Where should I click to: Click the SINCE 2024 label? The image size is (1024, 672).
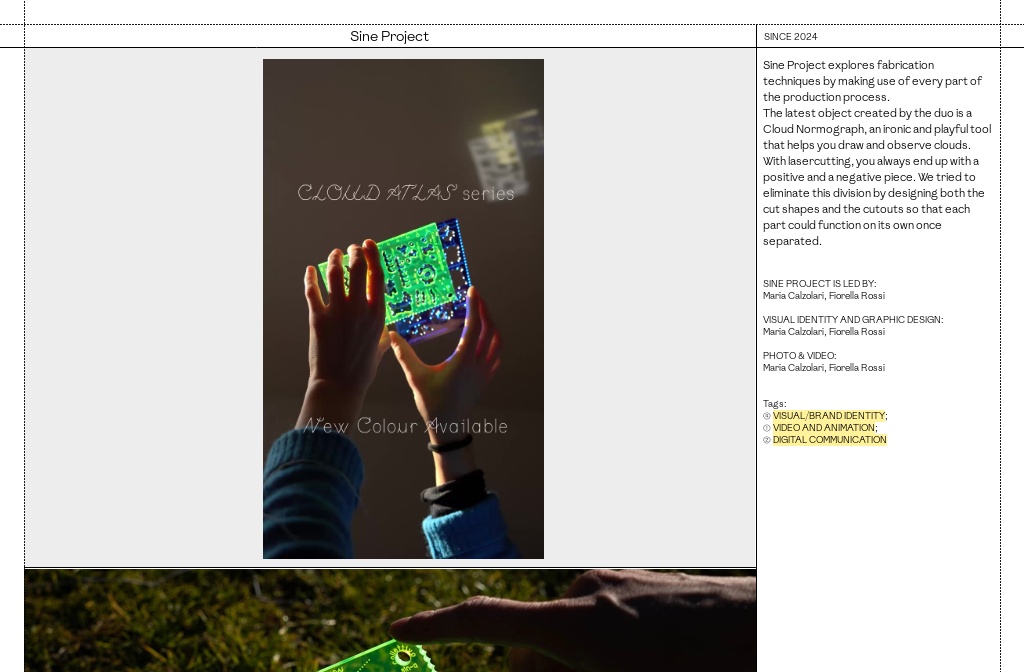(x=790, y=37)
